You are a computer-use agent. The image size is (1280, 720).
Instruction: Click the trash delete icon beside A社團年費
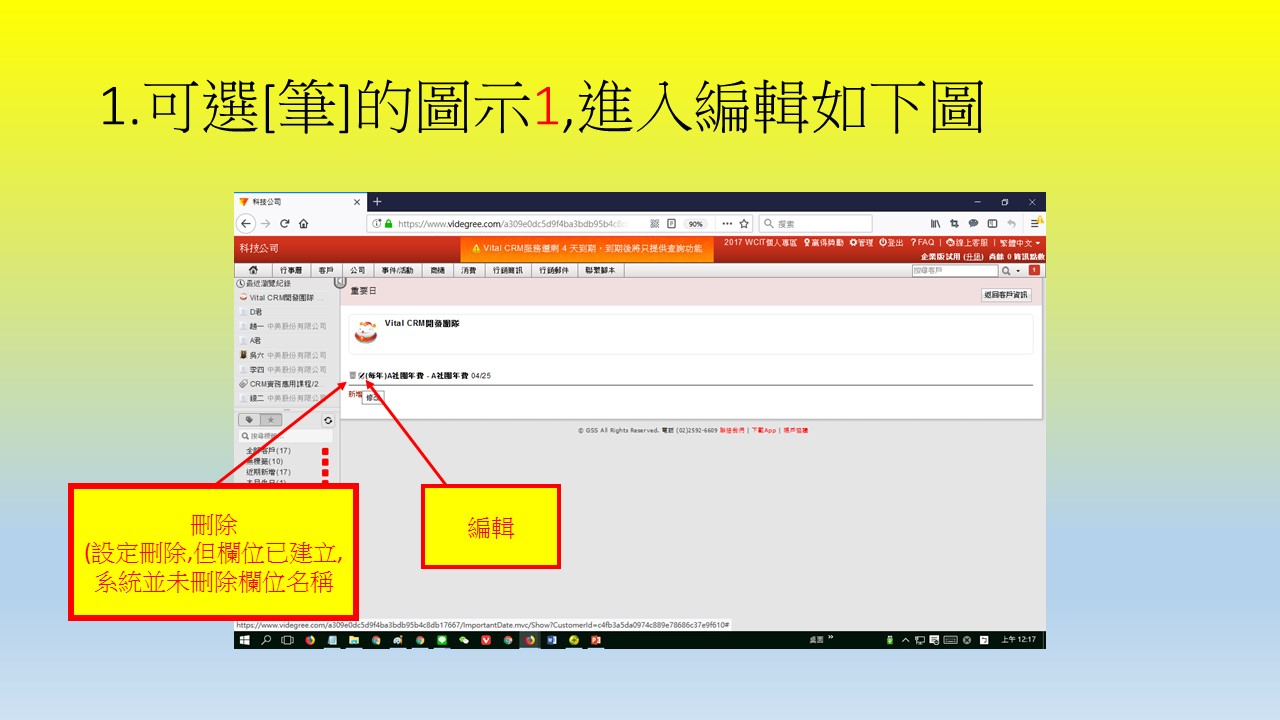click(x=352, y=375)
